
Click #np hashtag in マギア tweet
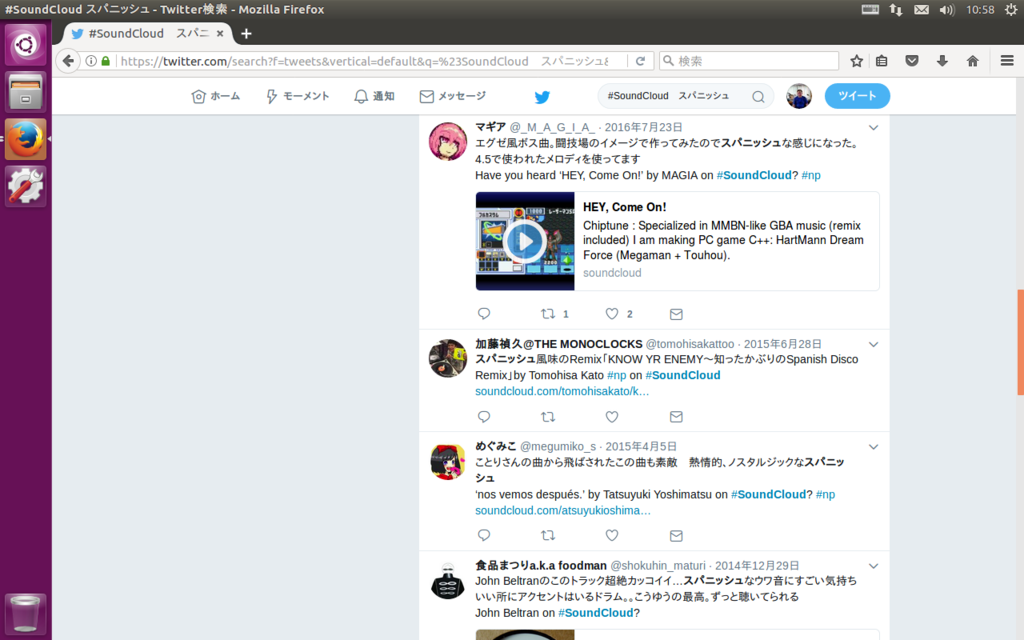pos(811,175)
